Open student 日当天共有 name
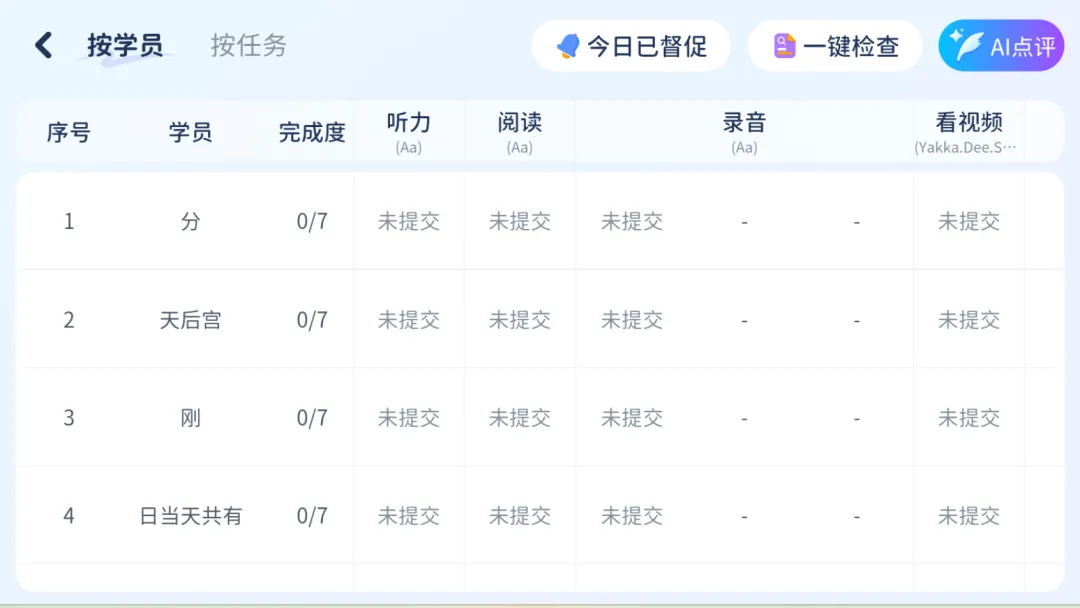 click(190, 516)
